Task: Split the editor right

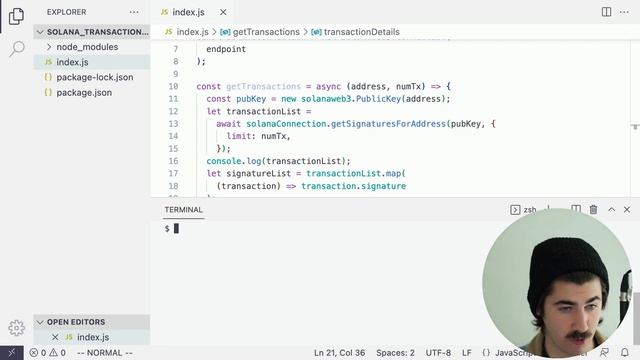Action: (606, 12)
